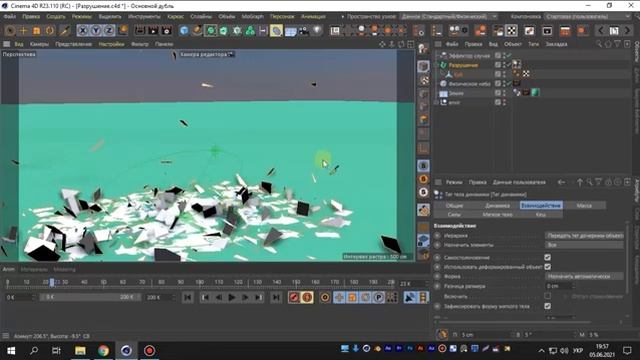The height and width of the screenshot is (360, 640).
Task: Switch to the Кеш tab
Action: click(541, 214)
